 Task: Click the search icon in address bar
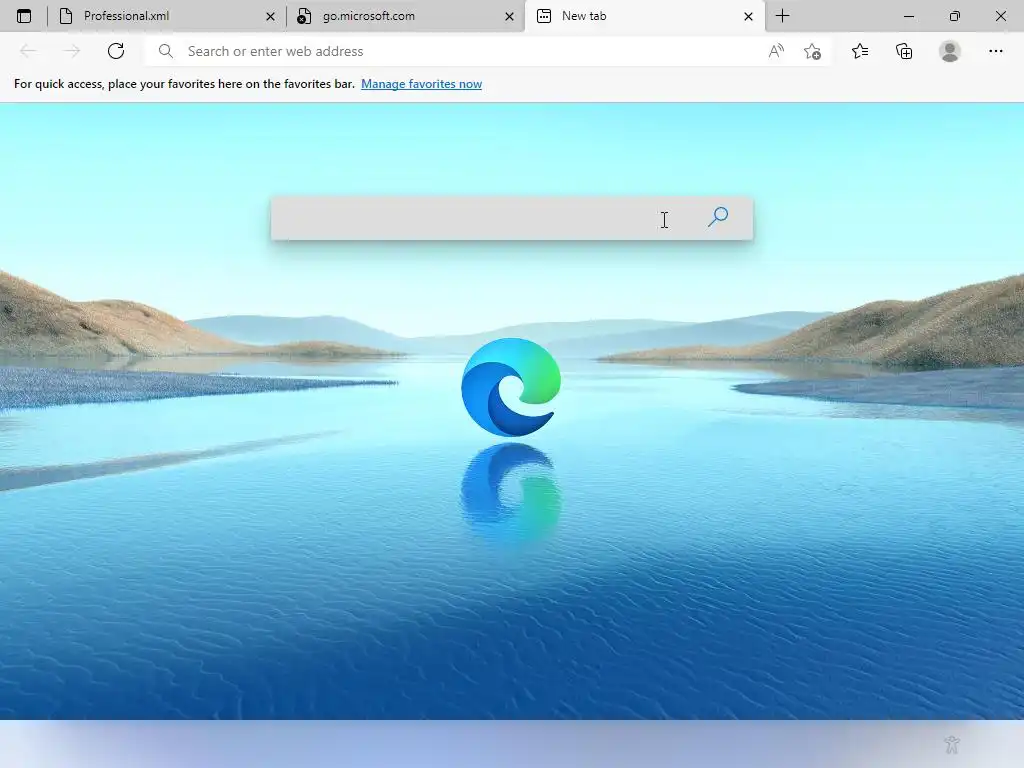tap(166, 51)
